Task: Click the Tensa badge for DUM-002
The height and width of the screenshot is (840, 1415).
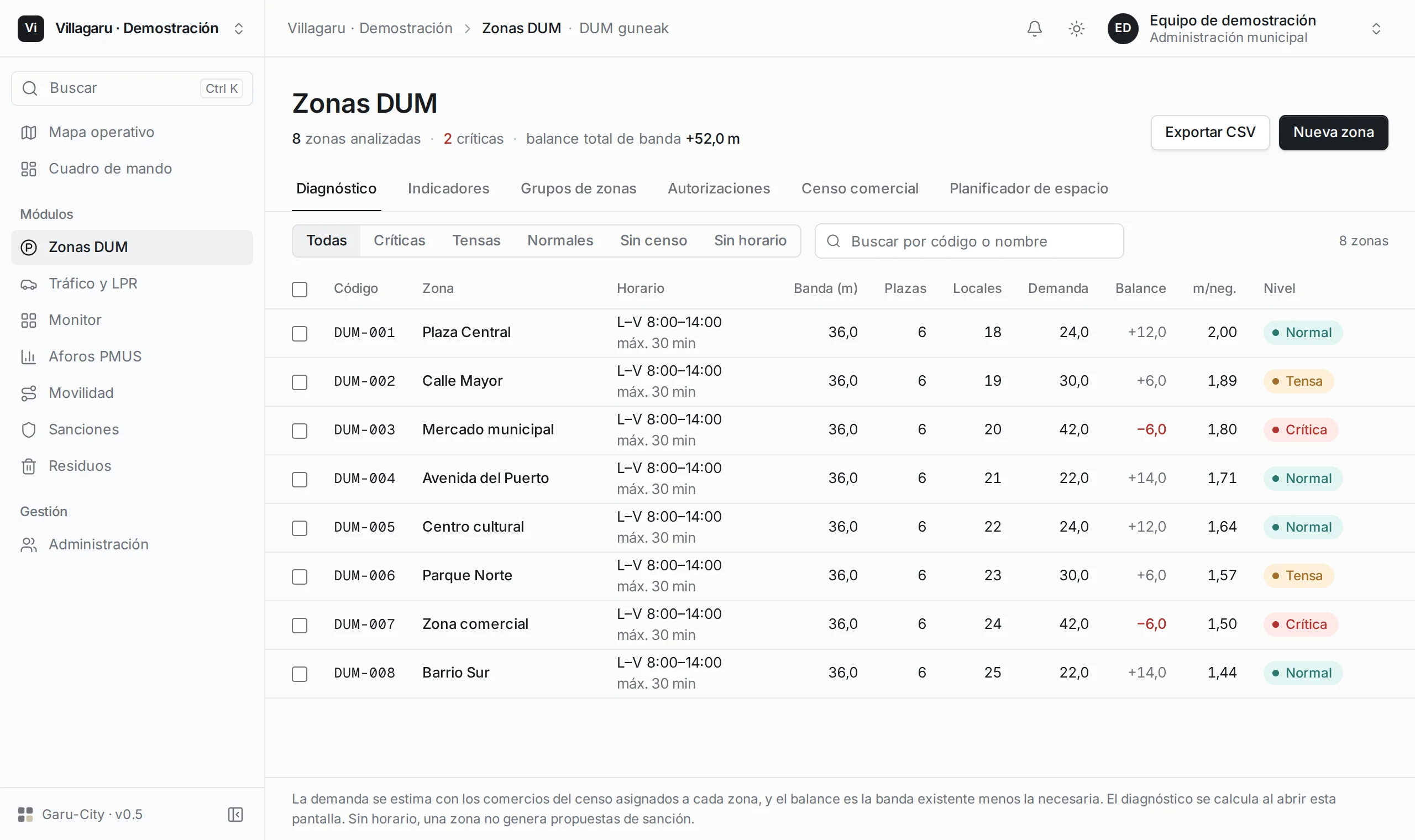Action: (x=1298, y=381)
